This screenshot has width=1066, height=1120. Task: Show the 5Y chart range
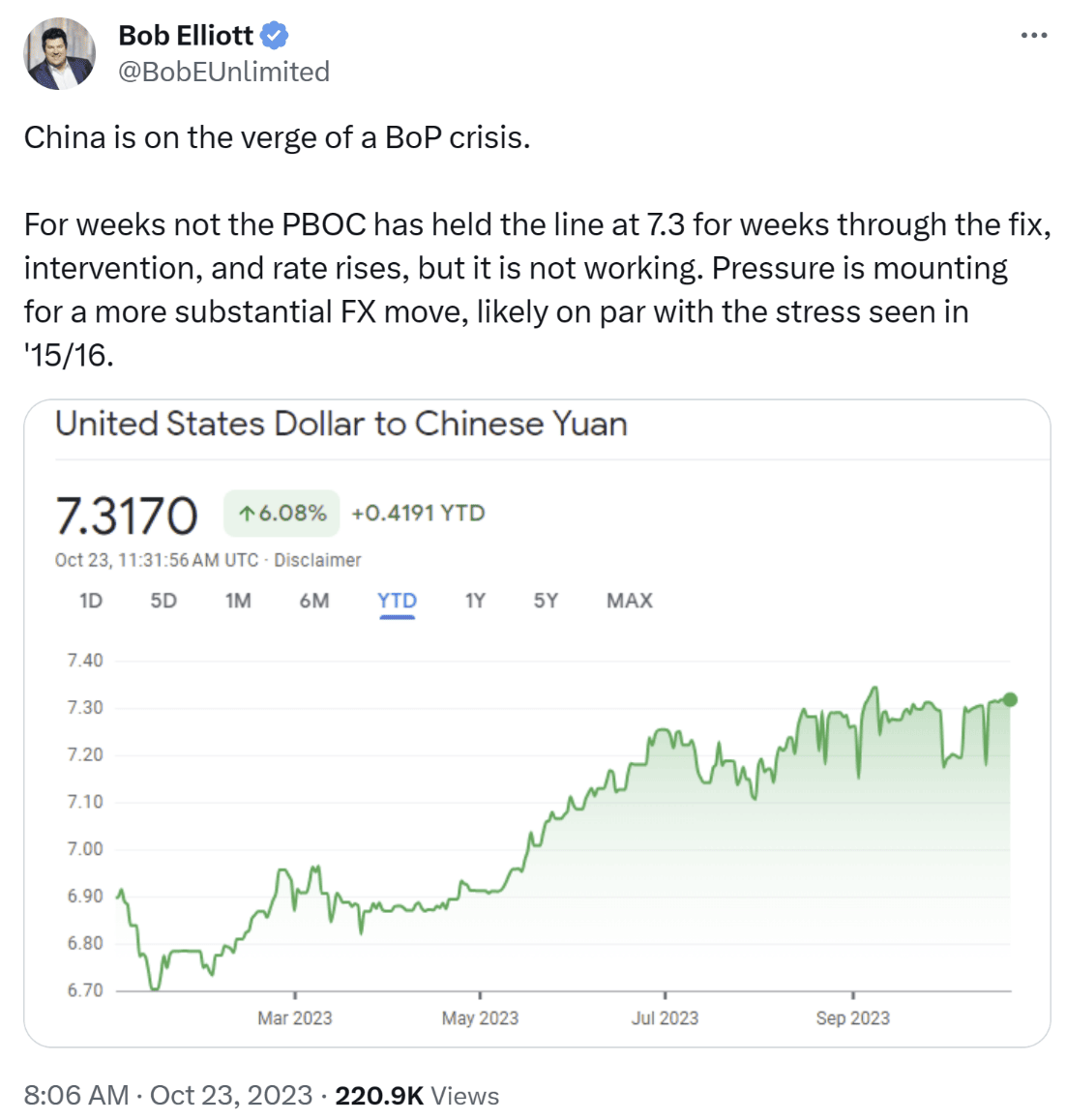coord(546,601)
